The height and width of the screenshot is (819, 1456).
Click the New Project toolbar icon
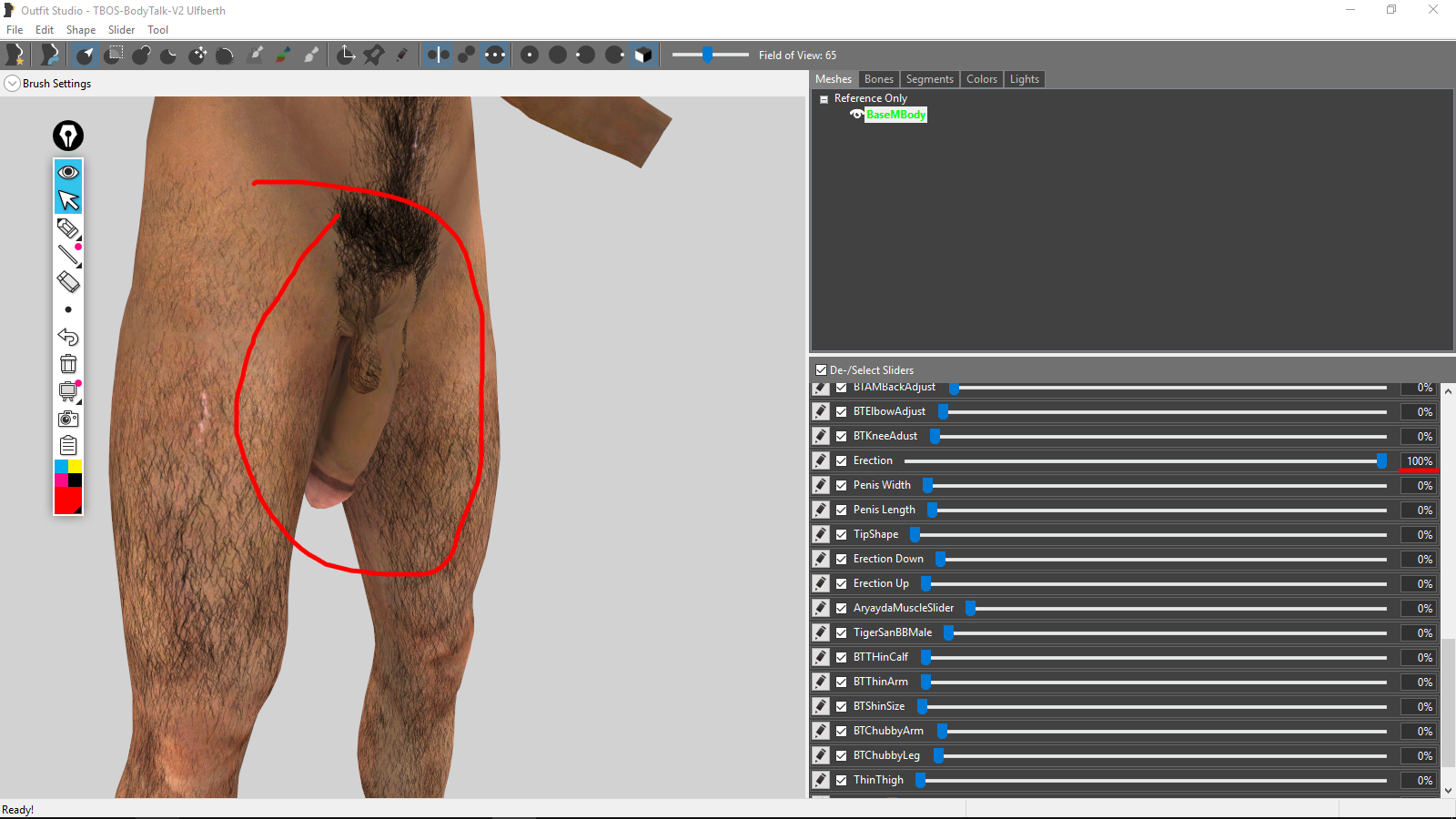[x=15, y=56]
